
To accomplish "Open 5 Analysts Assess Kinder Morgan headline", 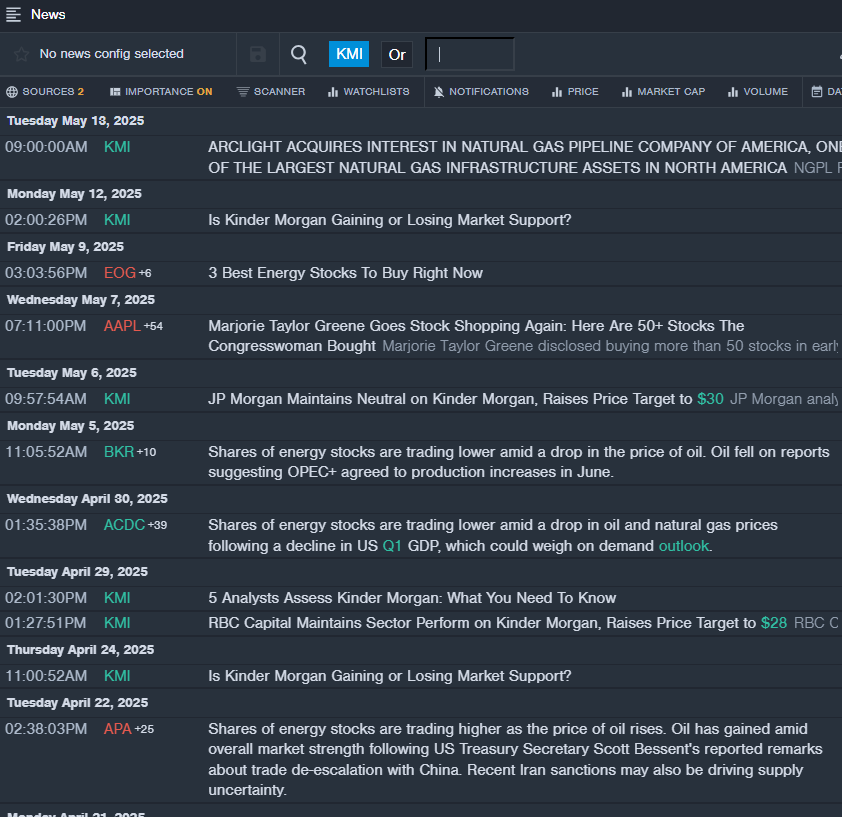I will coord(412,598).
